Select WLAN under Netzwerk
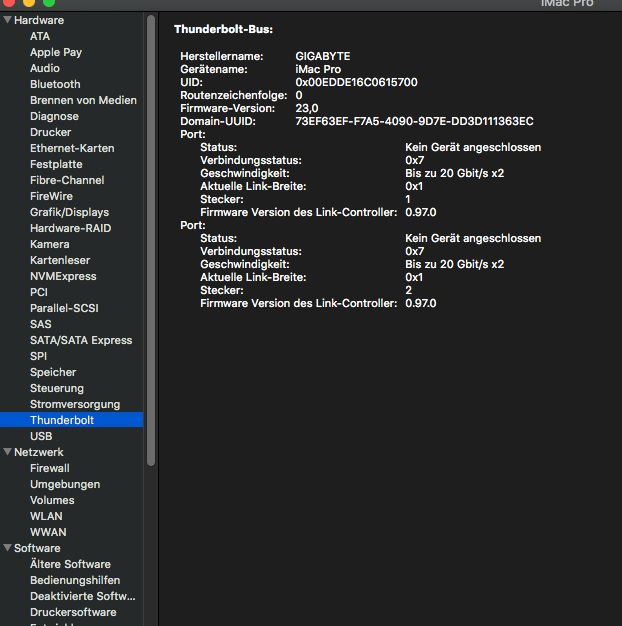Viewport: 622px width, 626px height. (x=46, y=516)
